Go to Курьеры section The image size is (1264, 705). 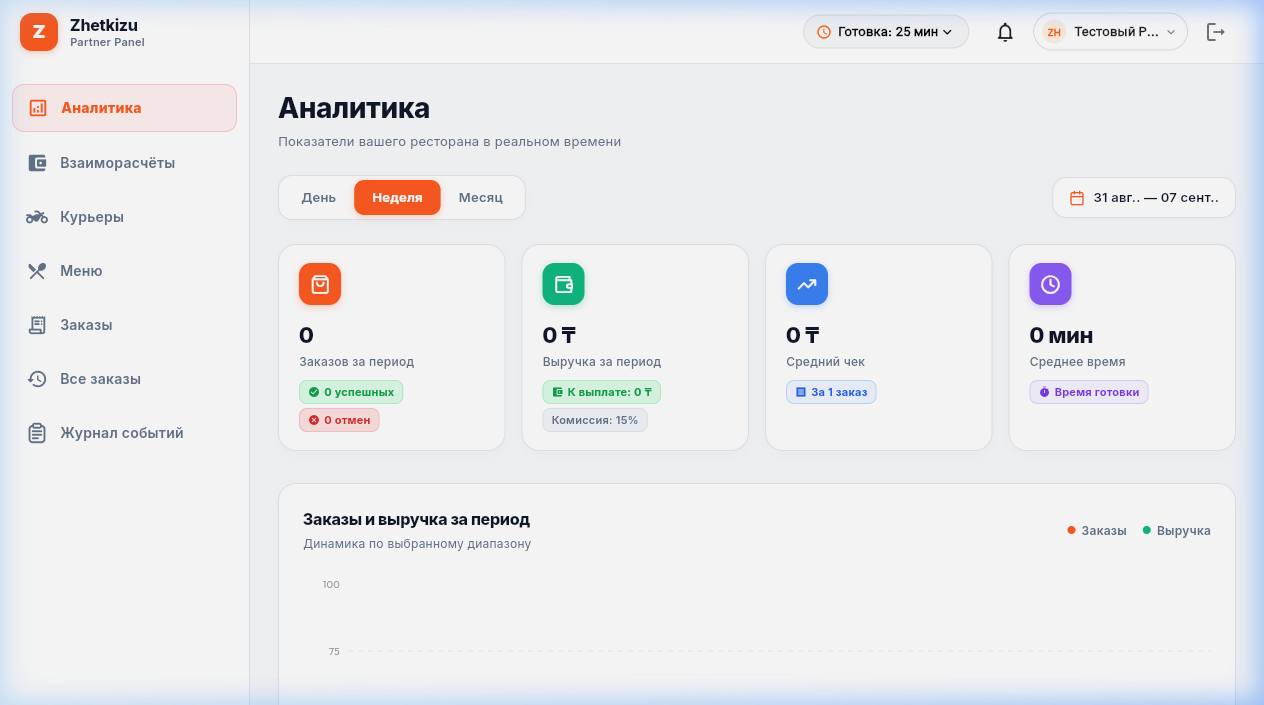click(x=124, y=217)
